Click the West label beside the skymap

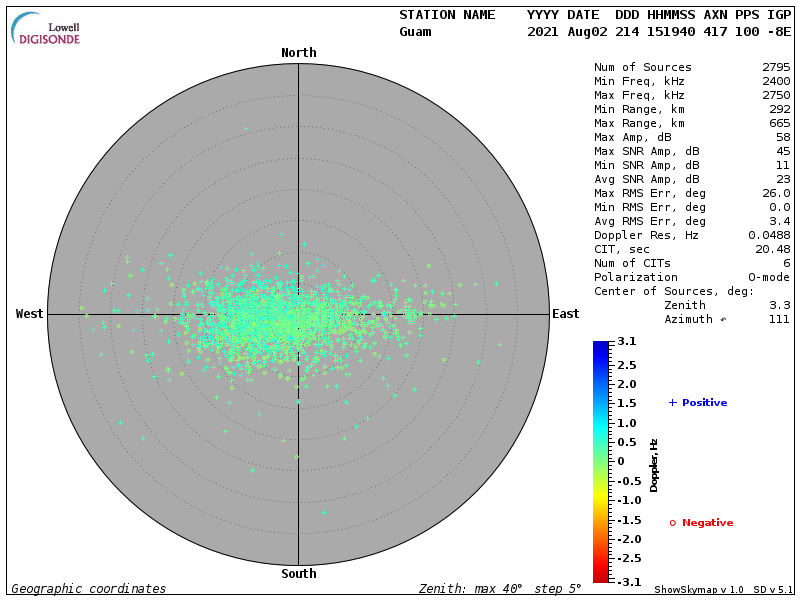30,314
